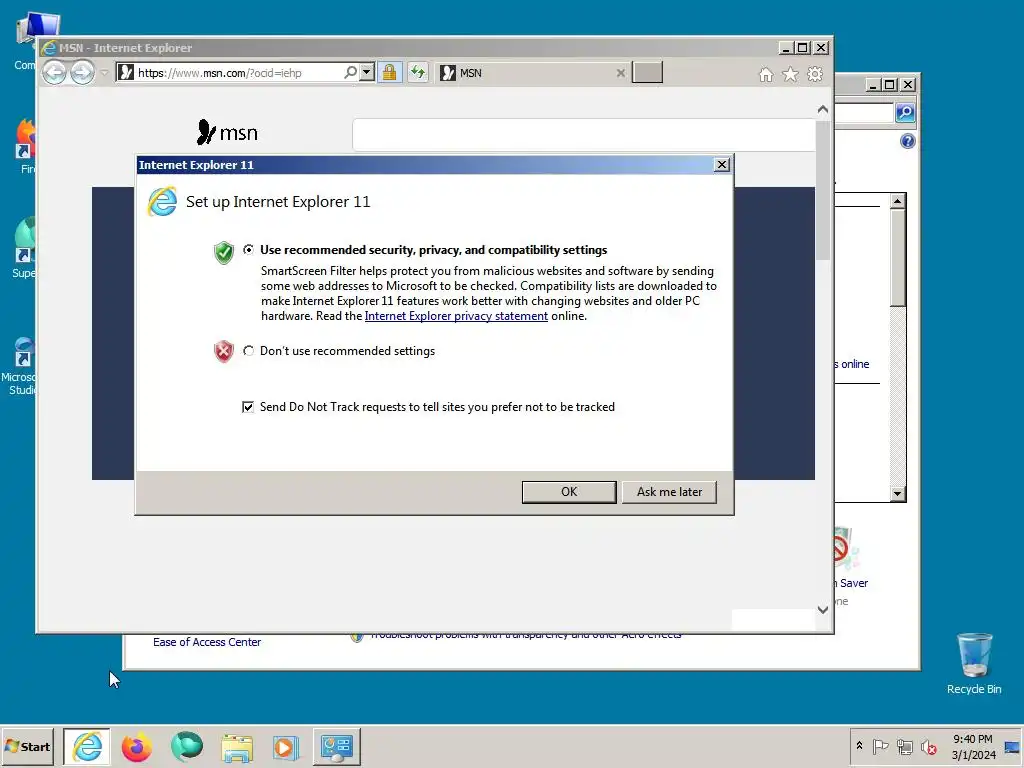Click Internet Explorer taskbar icon

tap(87, 746)
